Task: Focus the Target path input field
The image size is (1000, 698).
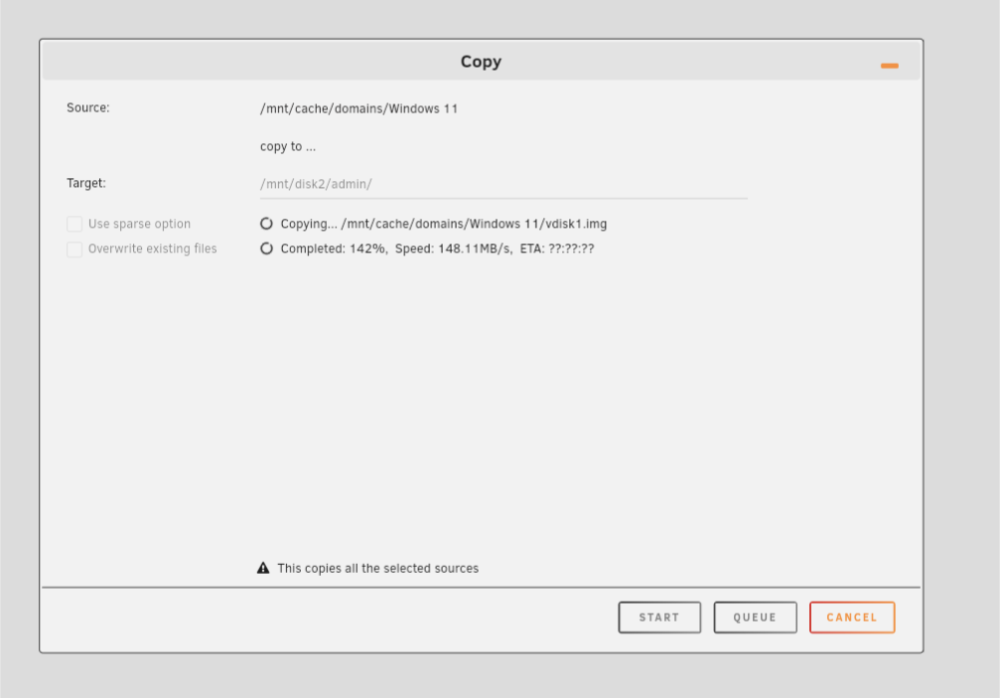Action: 503,184
